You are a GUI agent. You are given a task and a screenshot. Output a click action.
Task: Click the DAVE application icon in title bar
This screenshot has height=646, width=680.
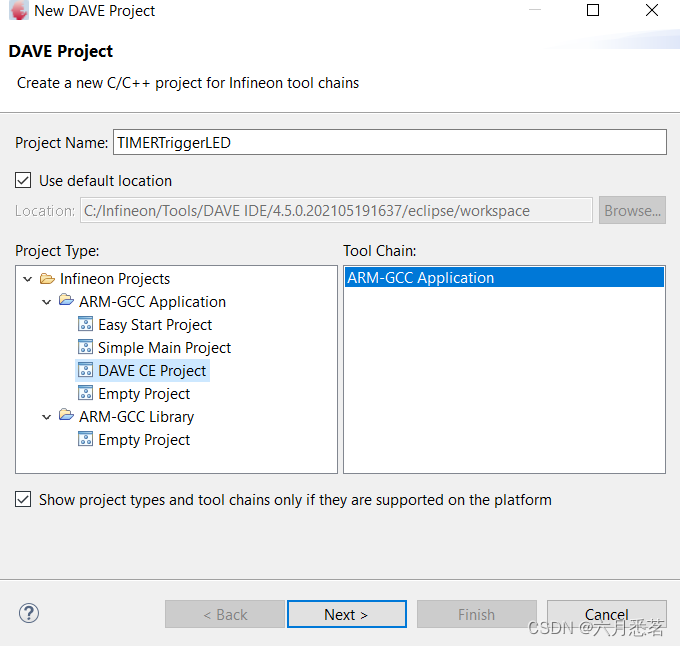pos(18,10)
